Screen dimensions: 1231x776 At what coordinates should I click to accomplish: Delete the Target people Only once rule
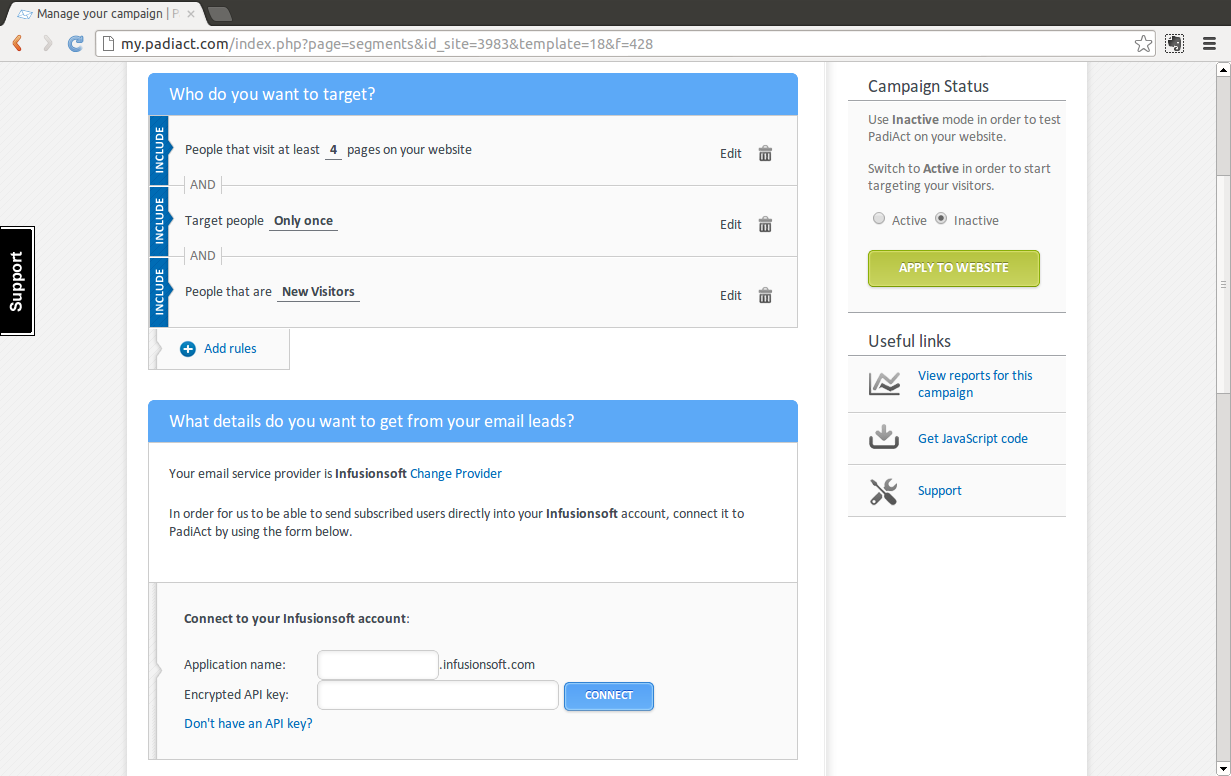point(765,224)
